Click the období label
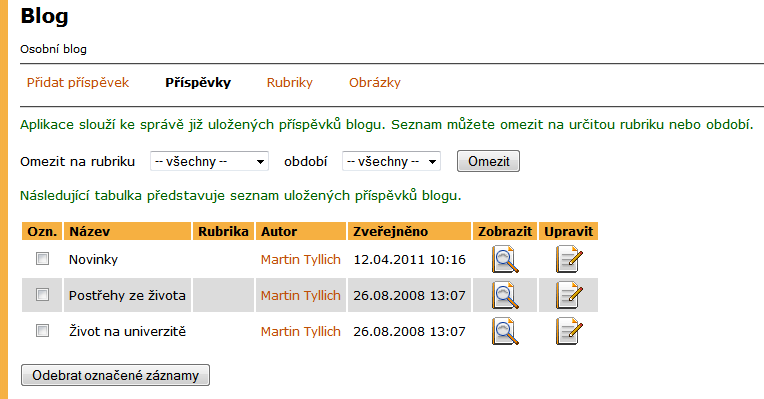The height and width of the screenshot is (399, 764). point(306,161)
